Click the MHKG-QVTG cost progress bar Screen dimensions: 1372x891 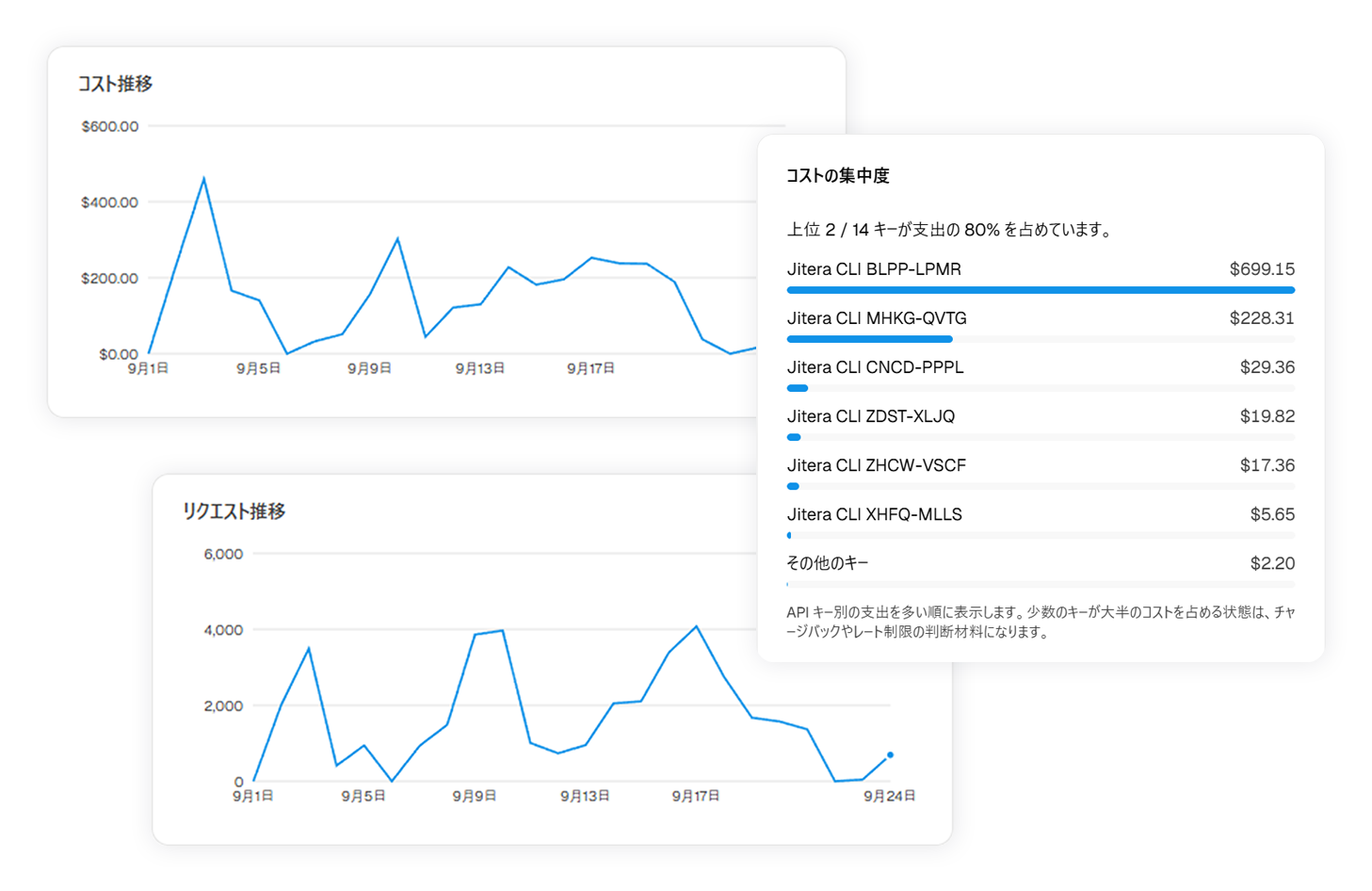tap(1041, 339)
